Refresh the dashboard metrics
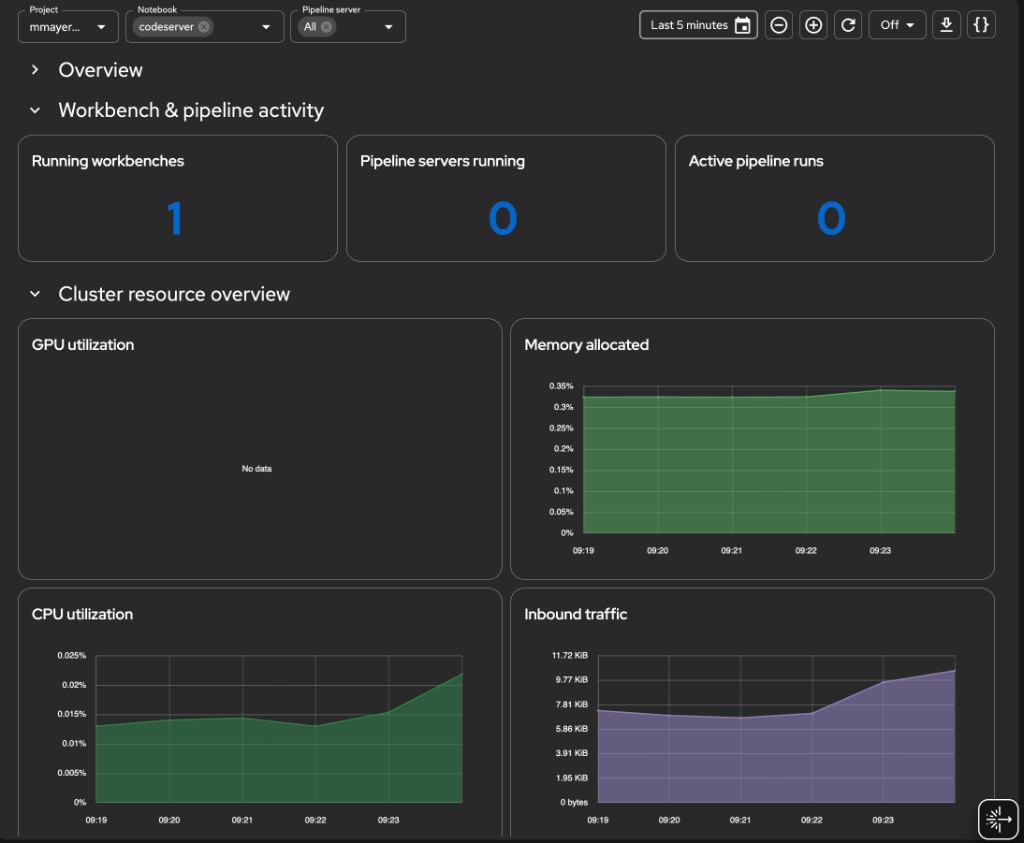This screenshot has height=843, width=1024. (x=848, y=24)
